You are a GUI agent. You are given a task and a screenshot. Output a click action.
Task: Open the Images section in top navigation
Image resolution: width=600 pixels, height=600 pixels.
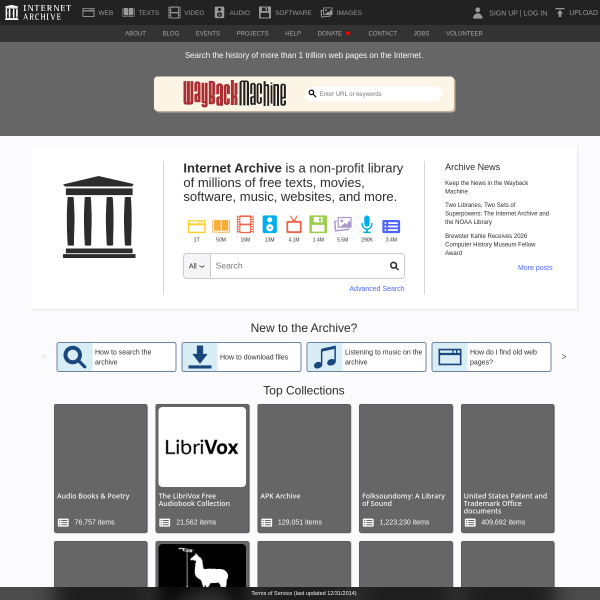coord(341,13)
